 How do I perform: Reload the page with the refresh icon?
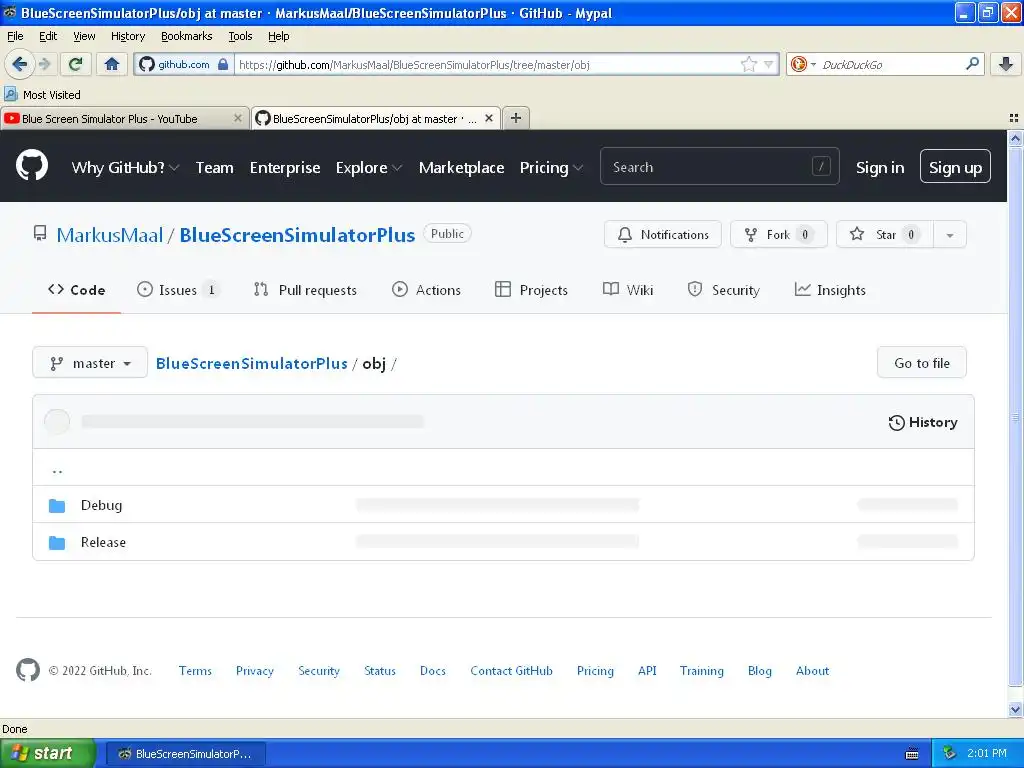point(76,64)
